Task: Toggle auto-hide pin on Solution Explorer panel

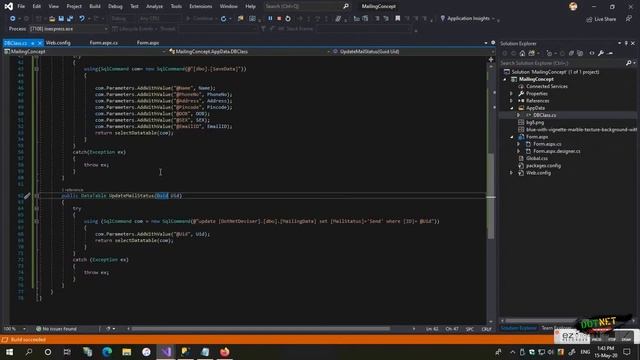Action: [x=626, y=43]
